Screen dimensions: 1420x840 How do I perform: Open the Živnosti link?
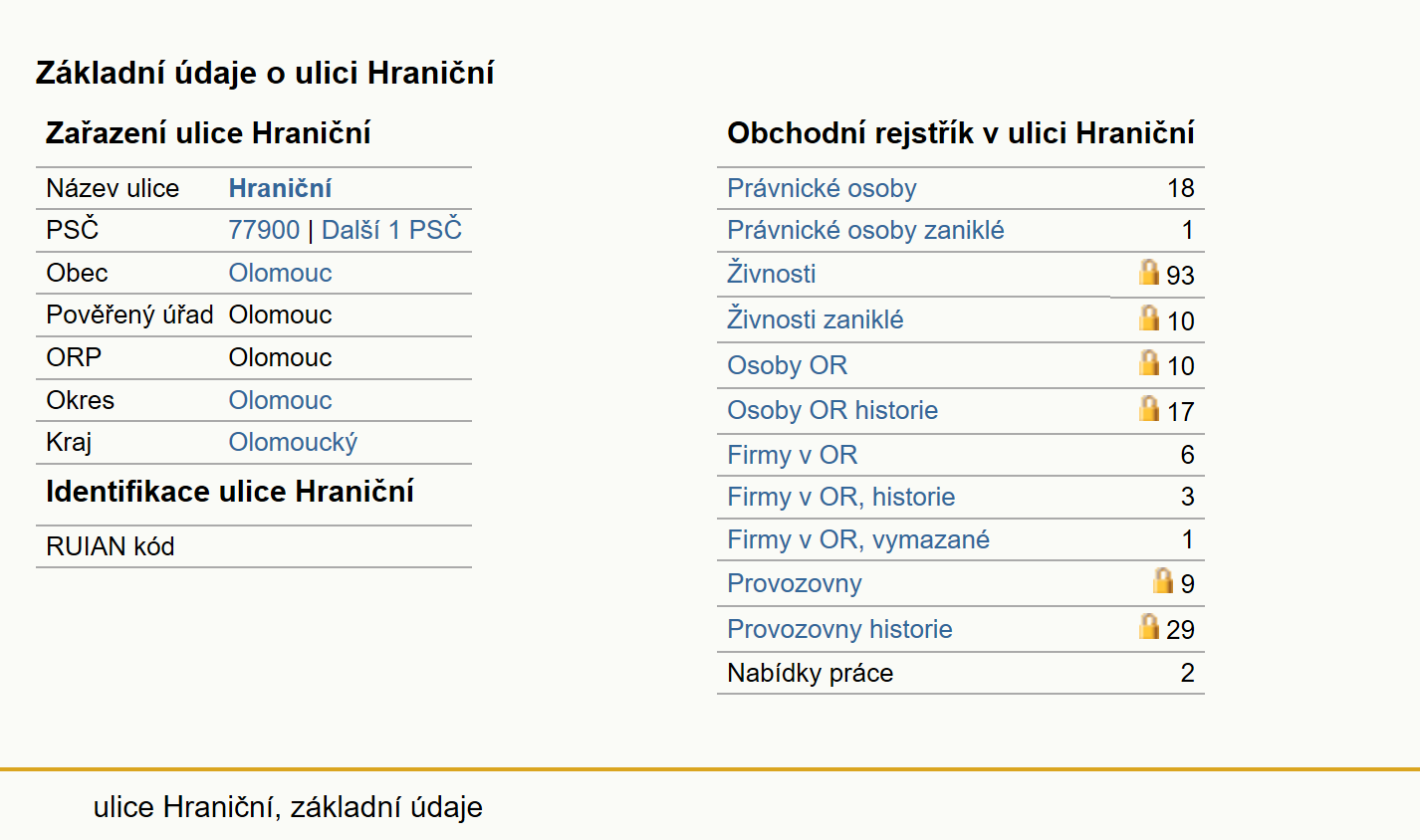(x=771, y=273)
